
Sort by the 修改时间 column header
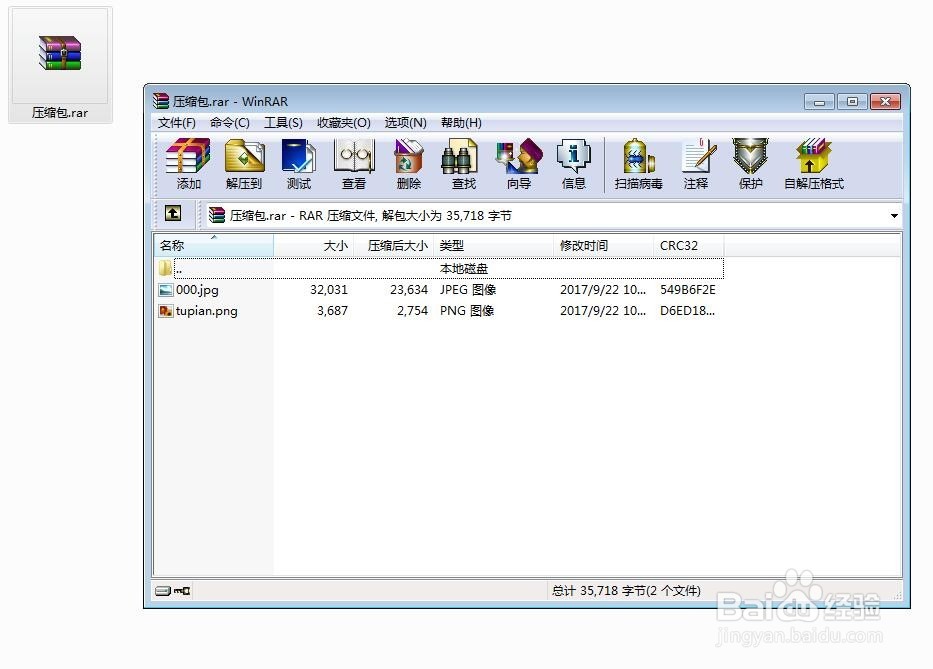[603, 245]
